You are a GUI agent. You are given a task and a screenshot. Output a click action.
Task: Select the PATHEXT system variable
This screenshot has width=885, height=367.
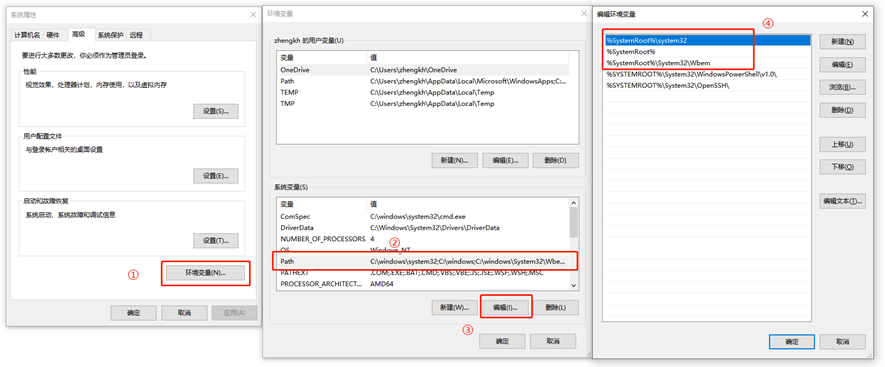pos(423,273)
